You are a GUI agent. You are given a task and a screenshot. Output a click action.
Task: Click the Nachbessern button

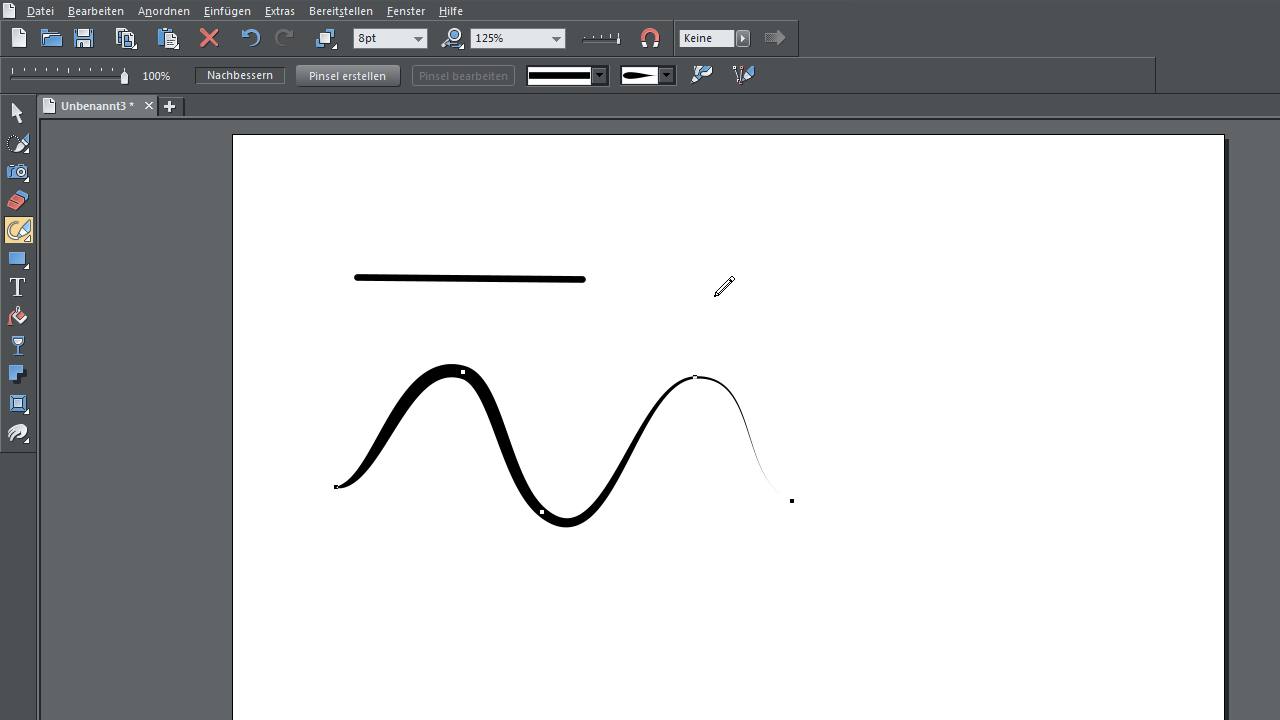(x=240, y=75)
